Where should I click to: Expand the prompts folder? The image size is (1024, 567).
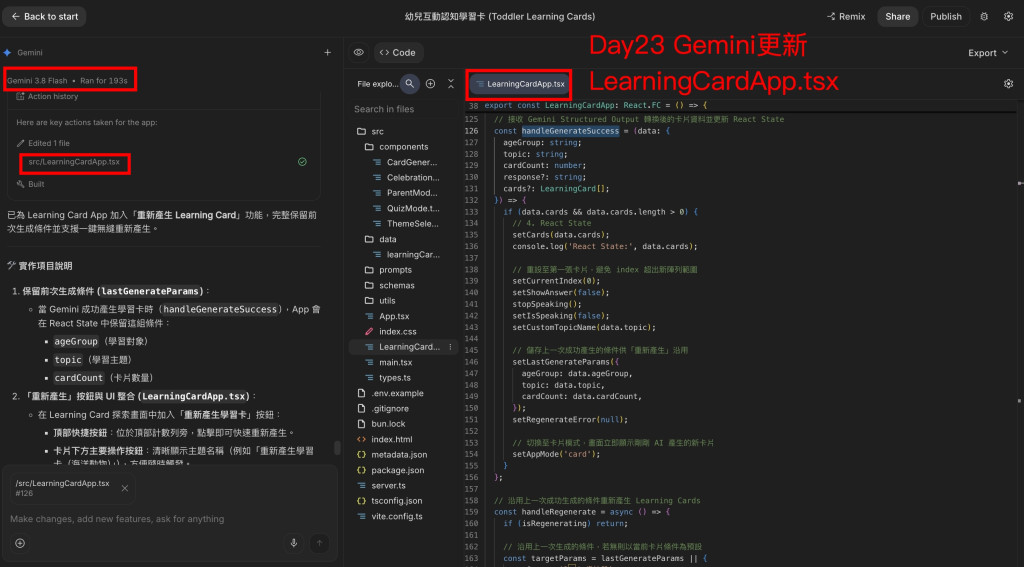[388, 270]
